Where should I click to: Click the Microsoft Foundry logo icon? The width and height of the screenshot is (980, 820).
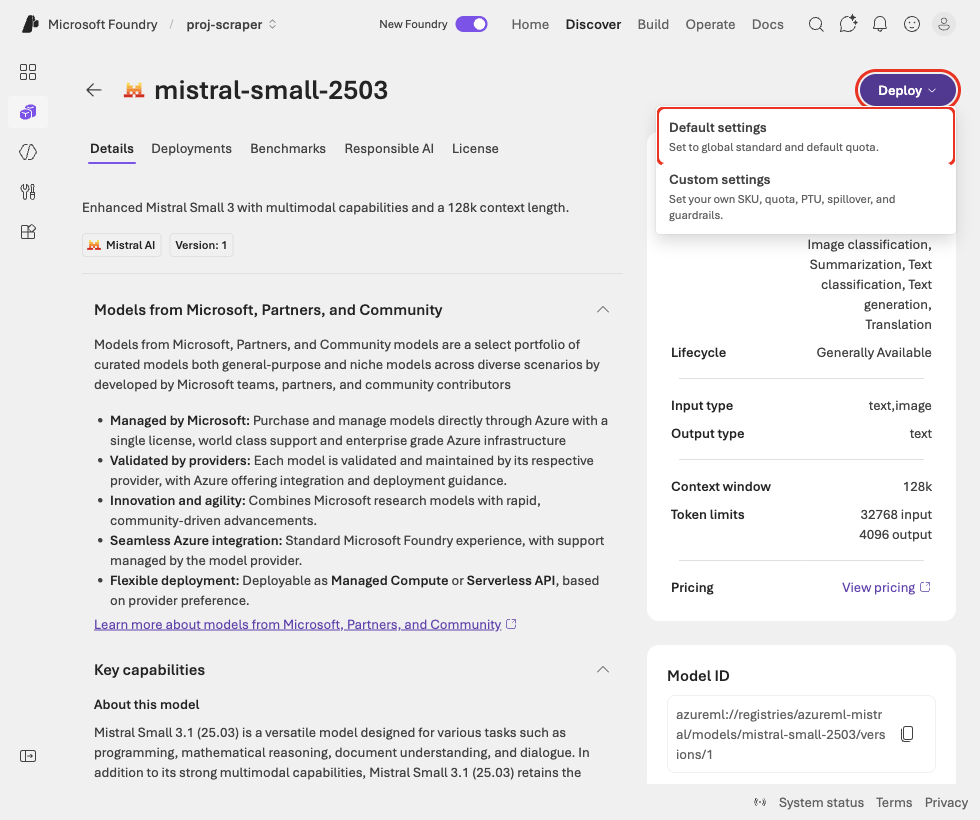[30, 24]
